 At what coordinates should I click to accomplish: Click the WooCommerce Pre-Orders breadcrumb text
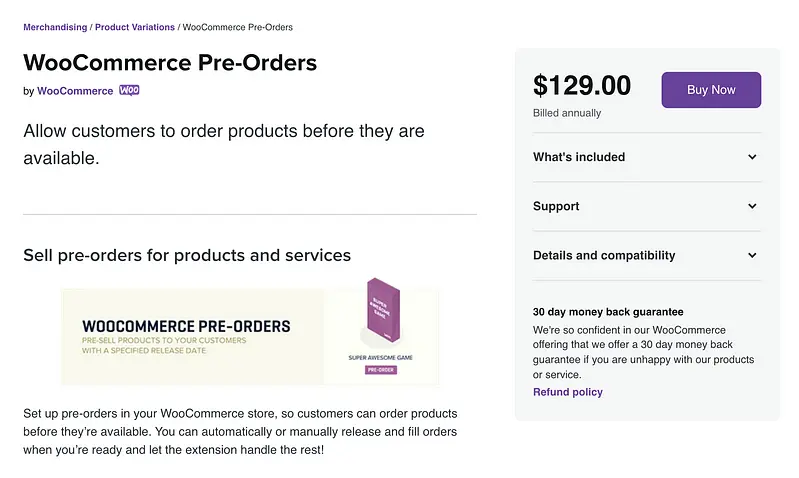[x=238, y=27]
